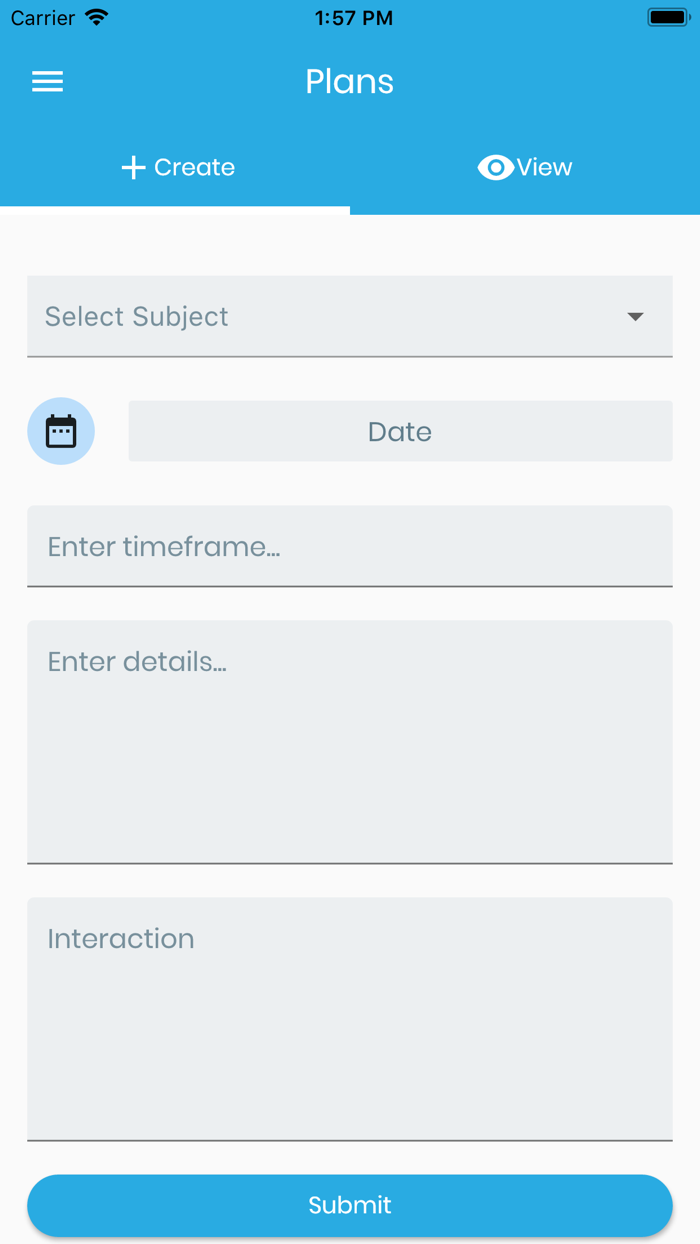Open the date picker from the Date field
This screenshot has height=1244, width=700.
(400, 430)
